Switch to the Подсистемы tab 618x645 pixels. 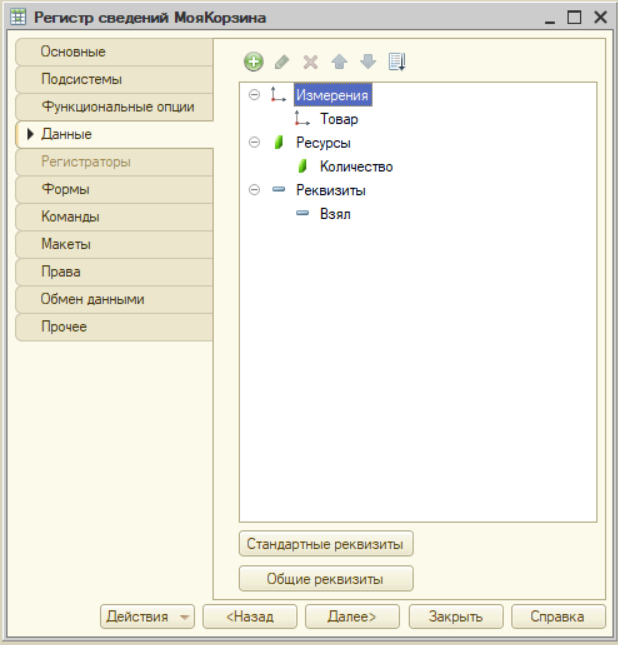[114, 79]
